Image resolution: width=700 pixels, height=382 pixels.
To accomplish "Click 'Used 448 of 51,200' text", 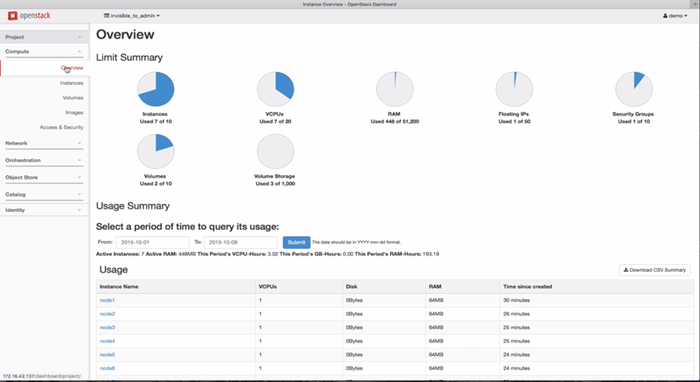I will pyautogui.click(x=395, y=121).
